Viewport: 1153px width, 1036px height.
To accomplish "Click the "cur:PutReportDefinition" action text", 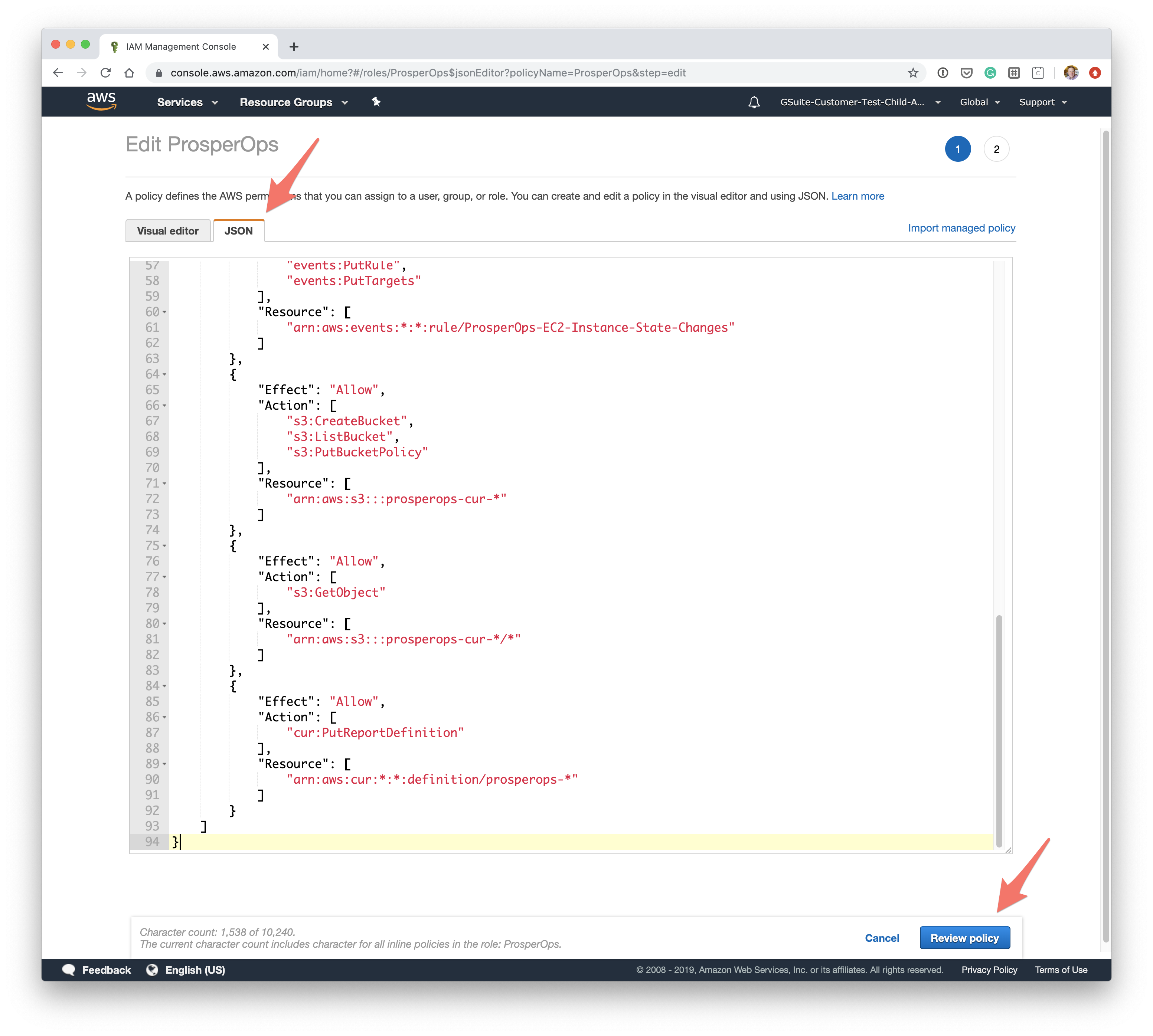I will click(375, 732).
